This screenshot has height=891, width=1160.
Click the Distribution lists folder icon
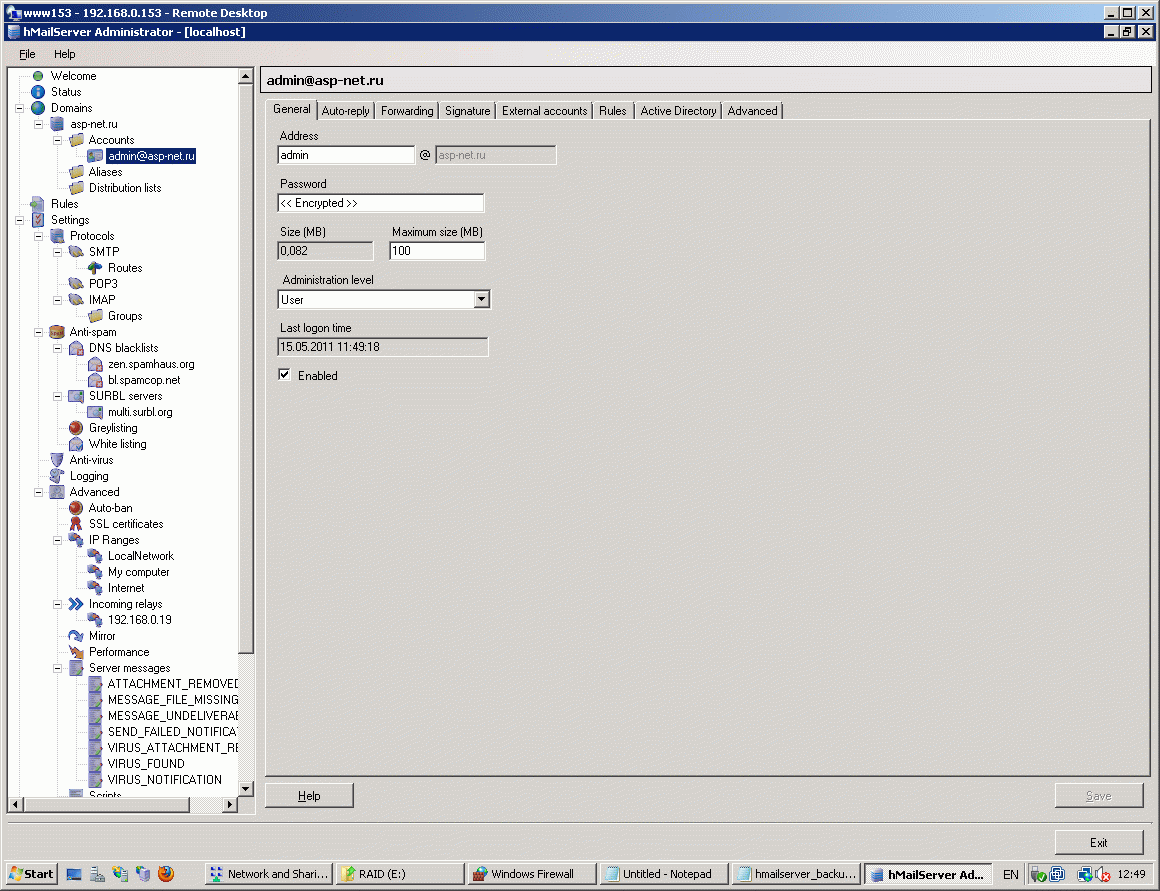tap(76, 188)
